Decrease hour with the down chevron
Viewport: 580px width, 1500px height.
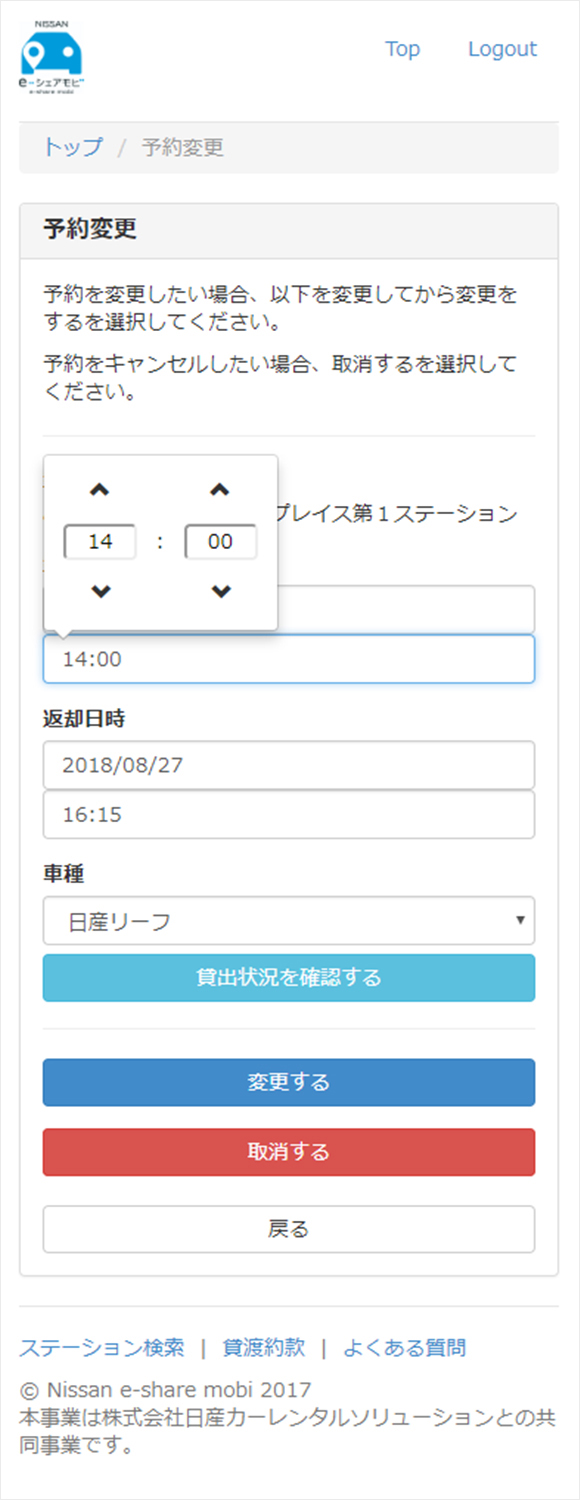pyautogui.click(x=100, y=591)
